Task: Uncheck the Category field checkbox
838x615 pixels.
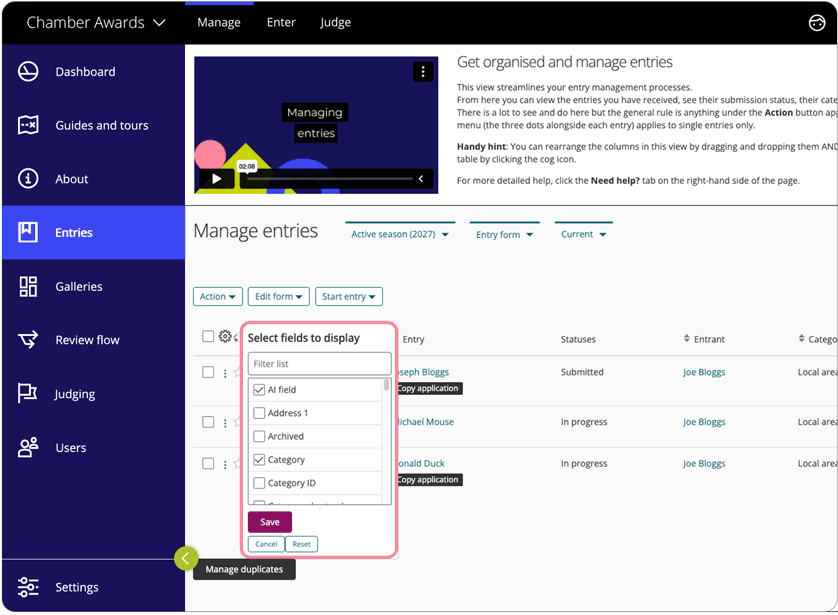Action: click(259, 460)
